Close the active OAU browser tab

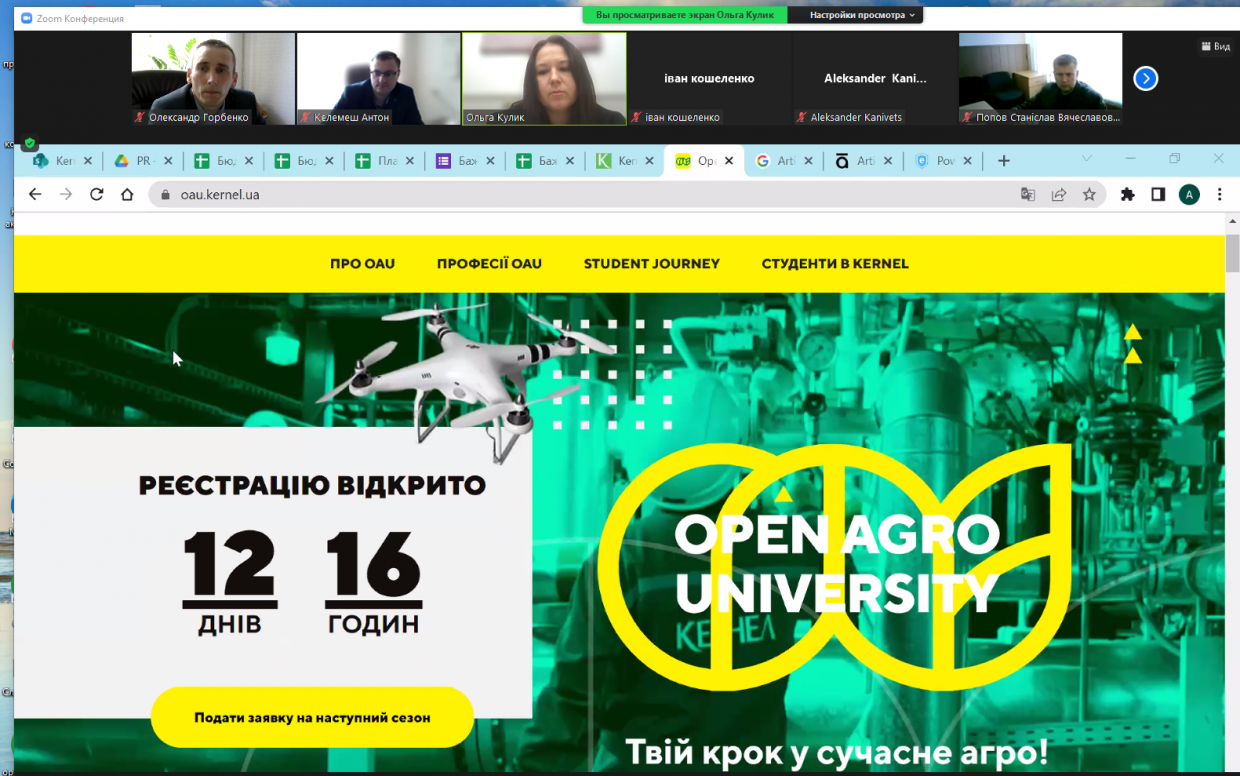[x=729, y=161]
